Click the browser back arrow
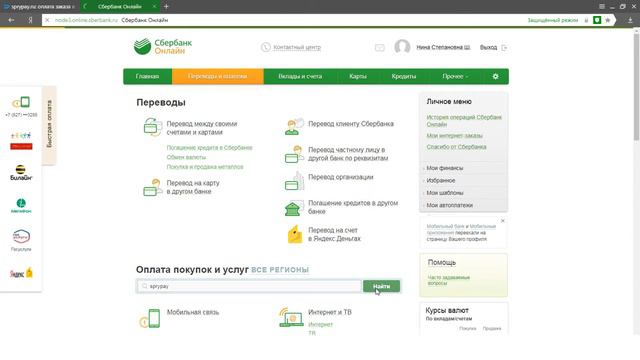Image resolution: width=640 pixels, height=360 pixels. pos(11,20)
